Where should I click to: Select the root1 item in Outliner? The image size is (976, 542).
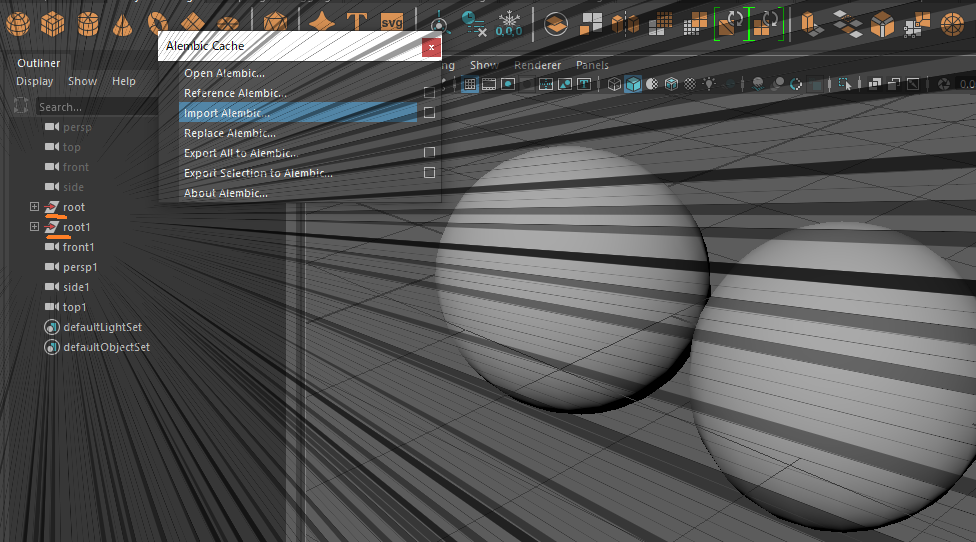[x=76, y=227]
